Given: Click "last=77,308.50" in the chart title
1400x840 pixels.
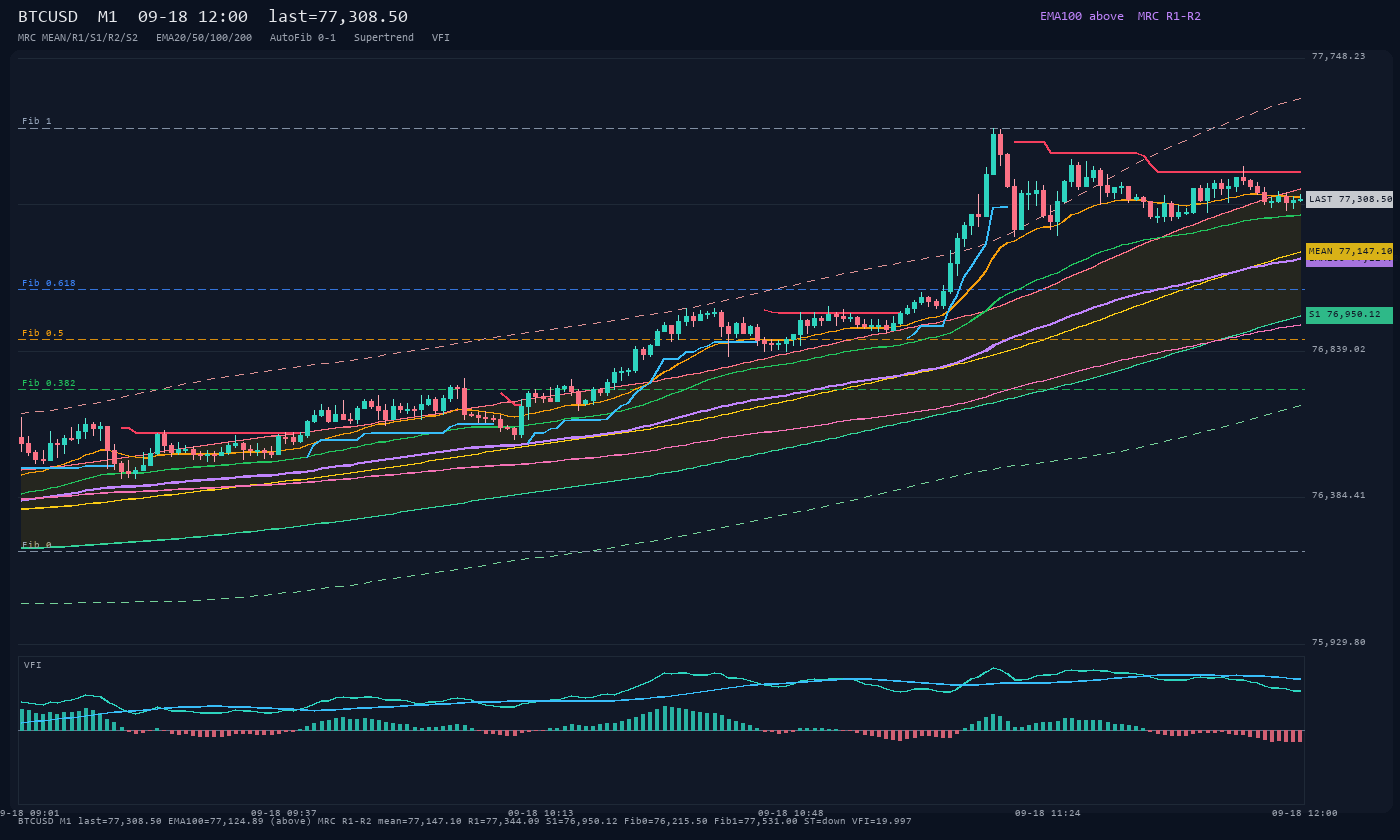Looking at the screenshot, I should [338, 16].
